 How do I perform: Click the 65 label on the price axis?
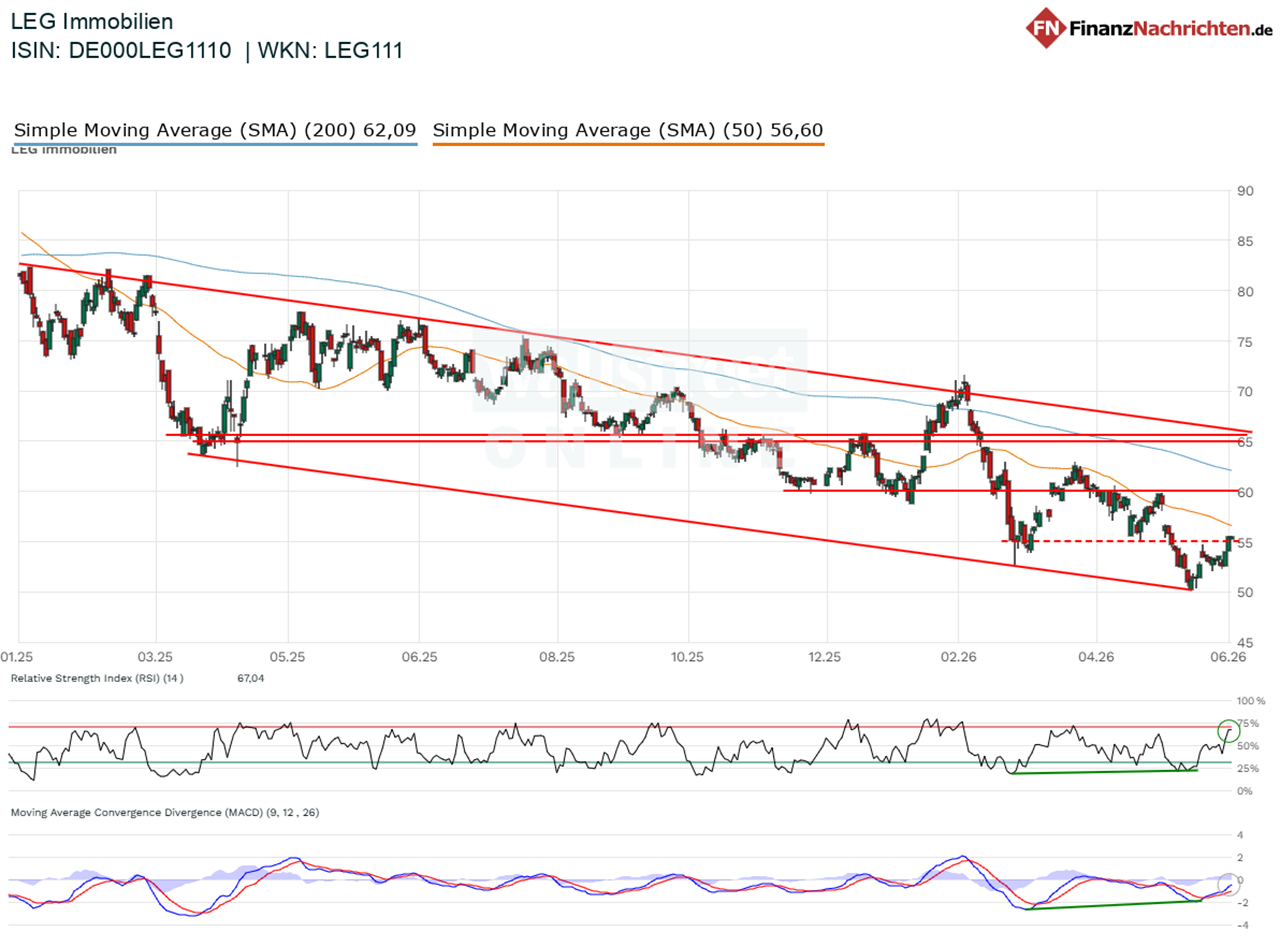tap(1245, 442)
